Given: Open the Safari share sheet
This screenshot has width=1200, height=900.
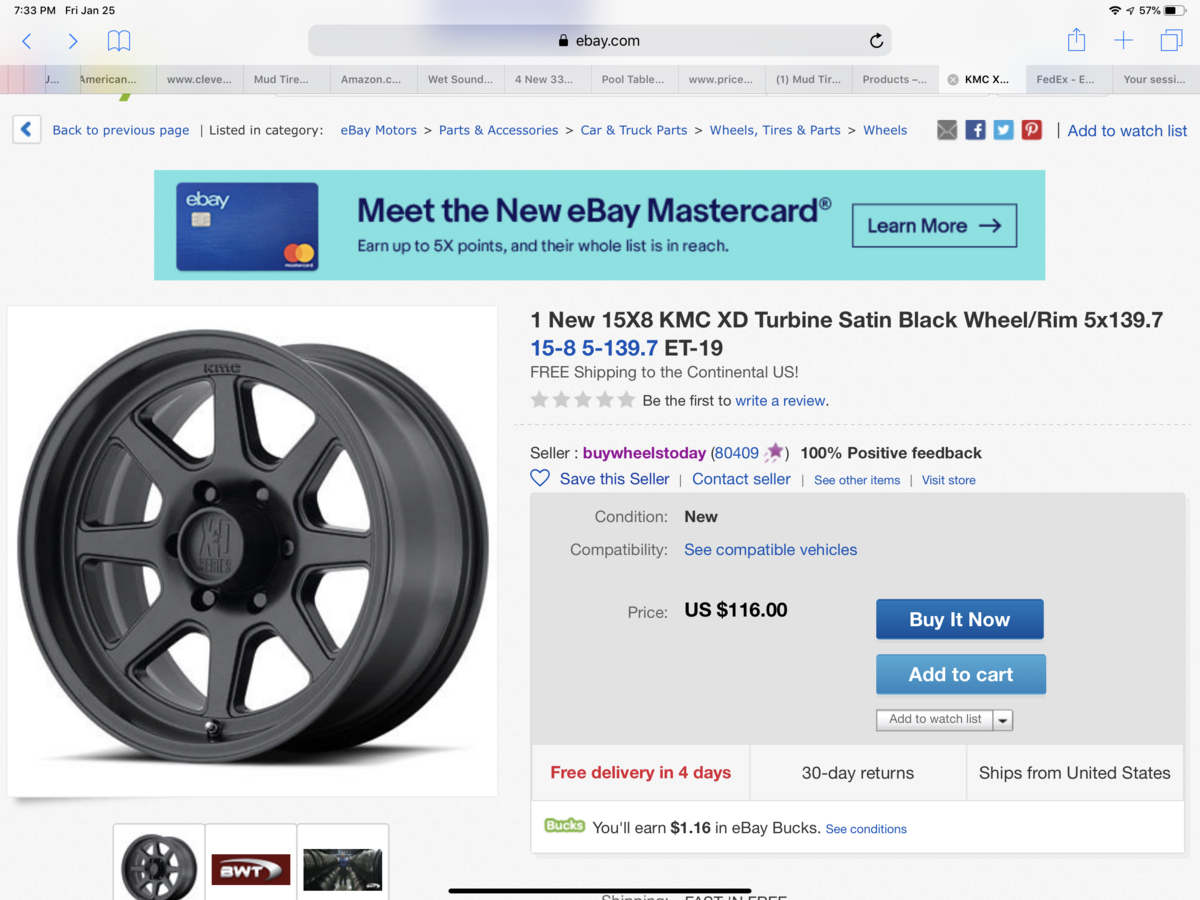Looking at the screenshot, I should 1076,40.
